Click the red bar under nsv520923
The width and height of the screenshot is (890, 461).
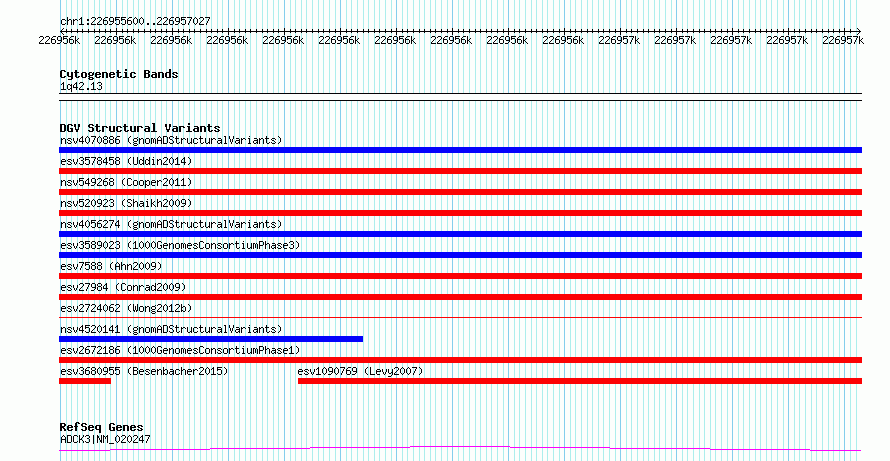click(460, 213)
